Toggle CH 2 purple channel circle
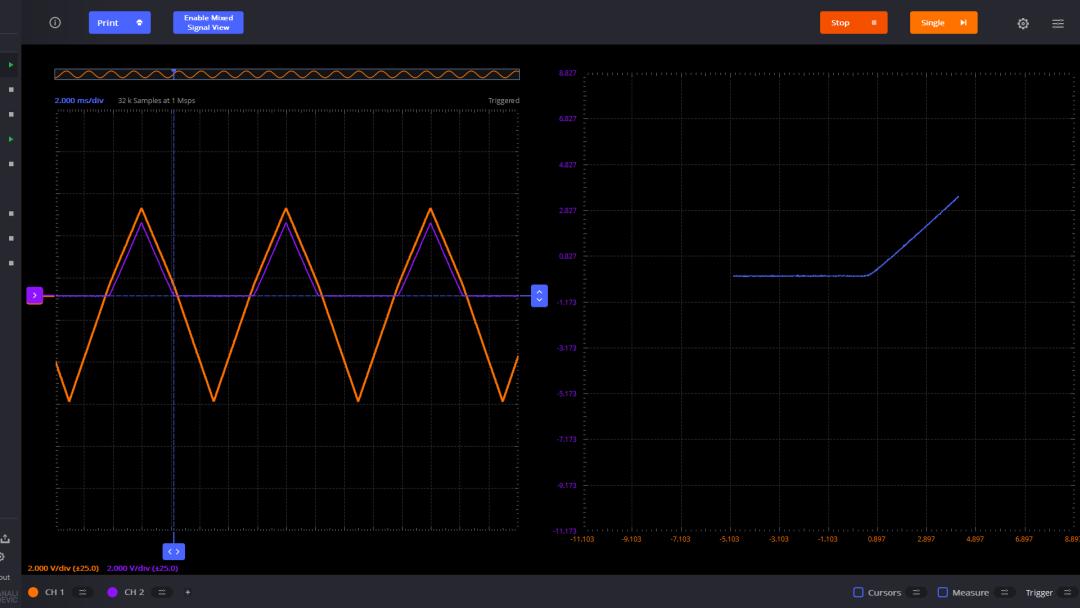 (x=112, y=592)
